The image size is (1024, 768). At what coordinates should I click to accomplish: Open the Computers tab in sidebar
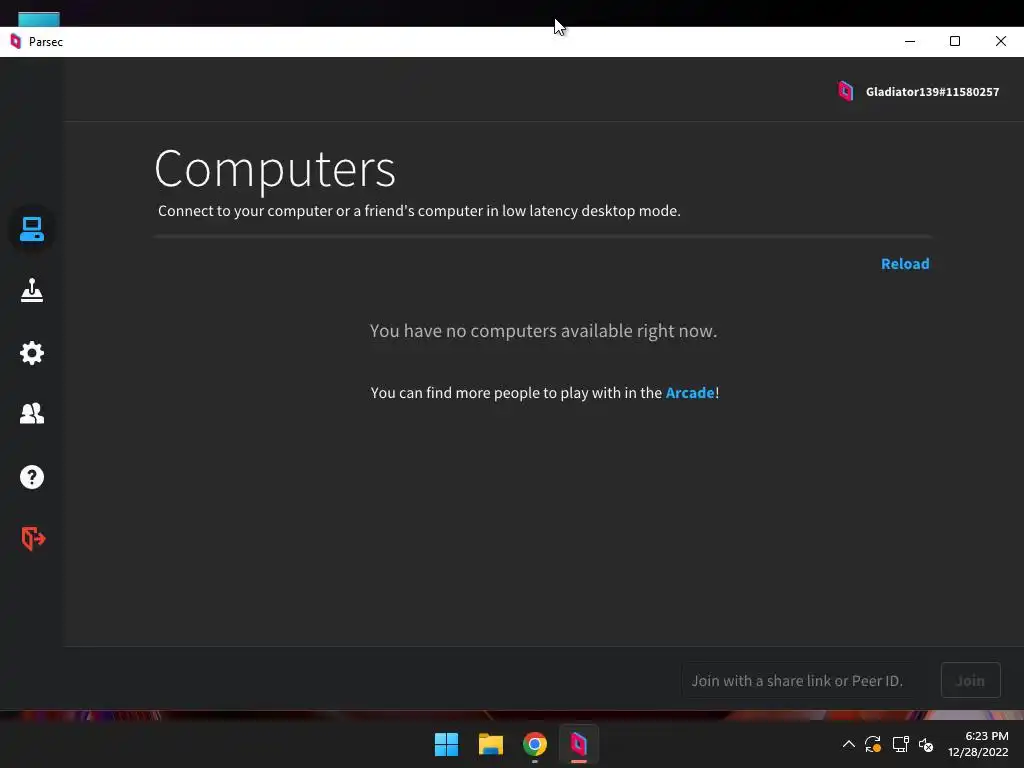[x=31, y=229]
